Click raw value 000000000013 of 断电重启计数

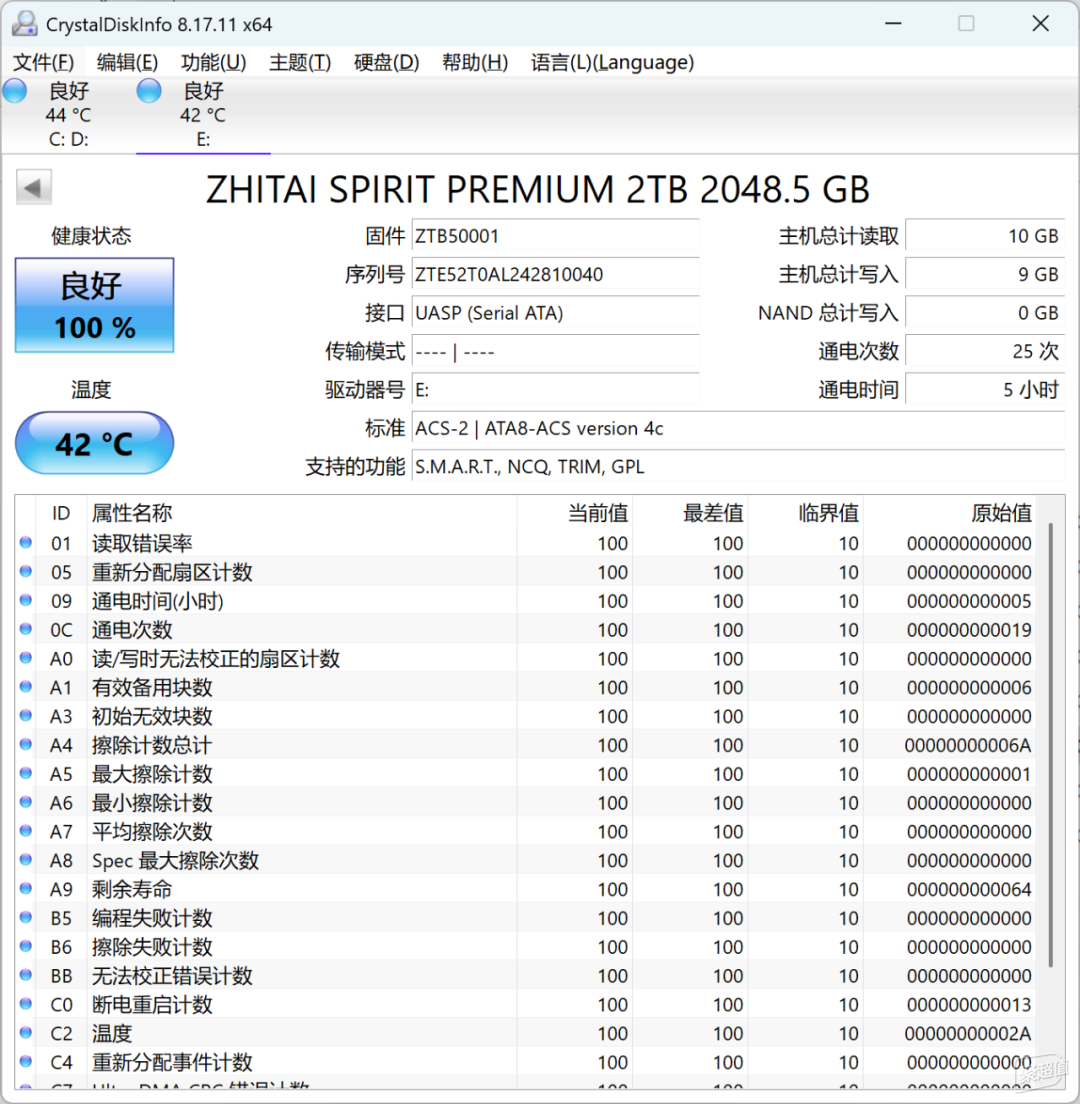(969, 1005)
